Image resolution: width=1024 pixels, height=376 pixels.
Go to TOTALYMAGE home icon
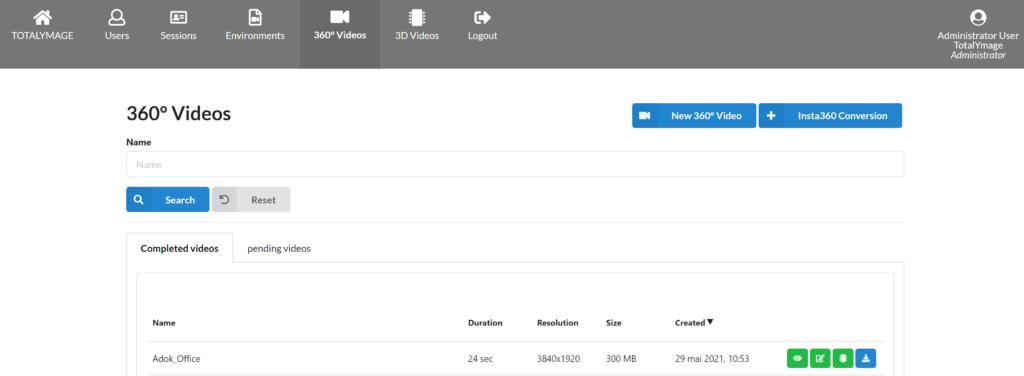pos(42,17)
